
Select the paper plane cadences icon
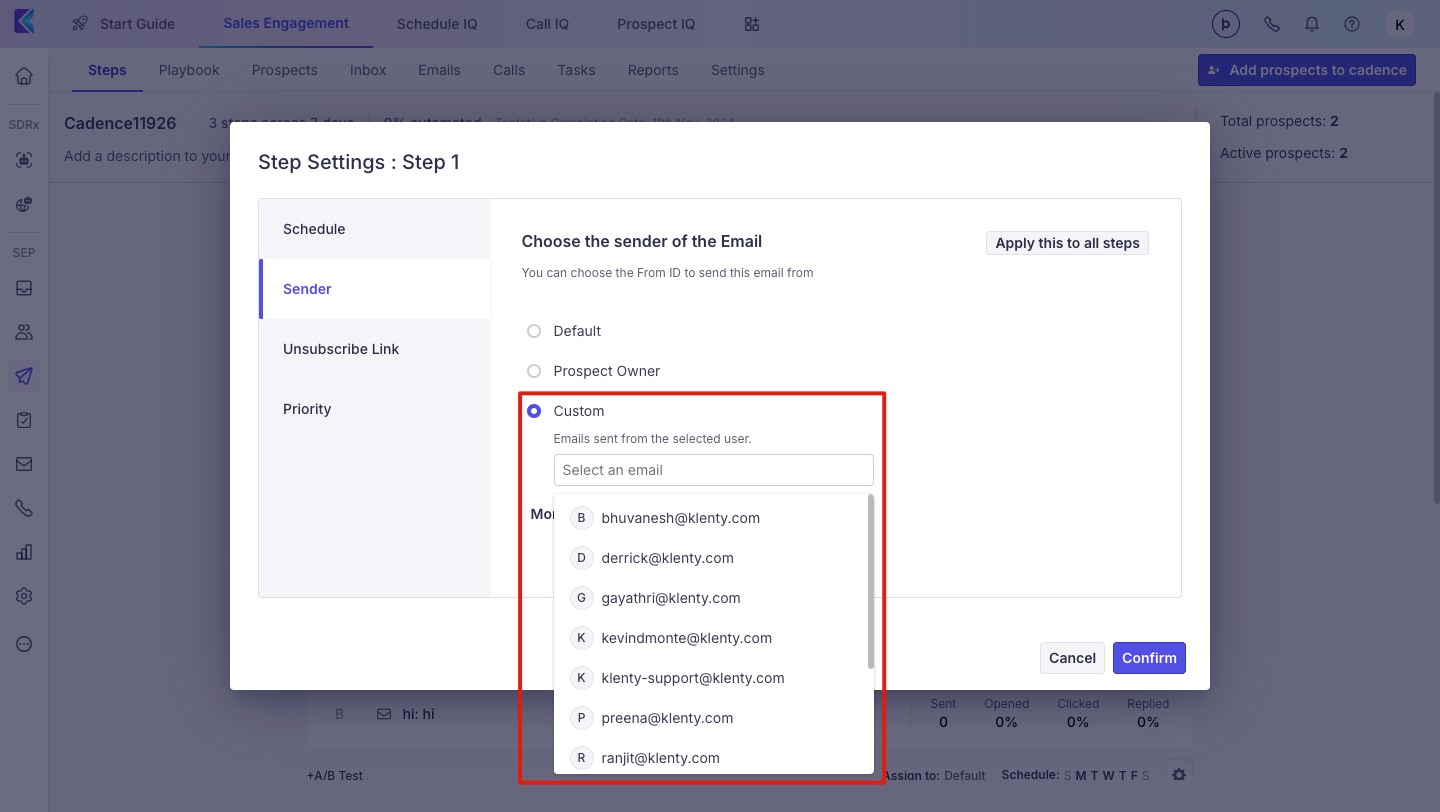[24, 376]
